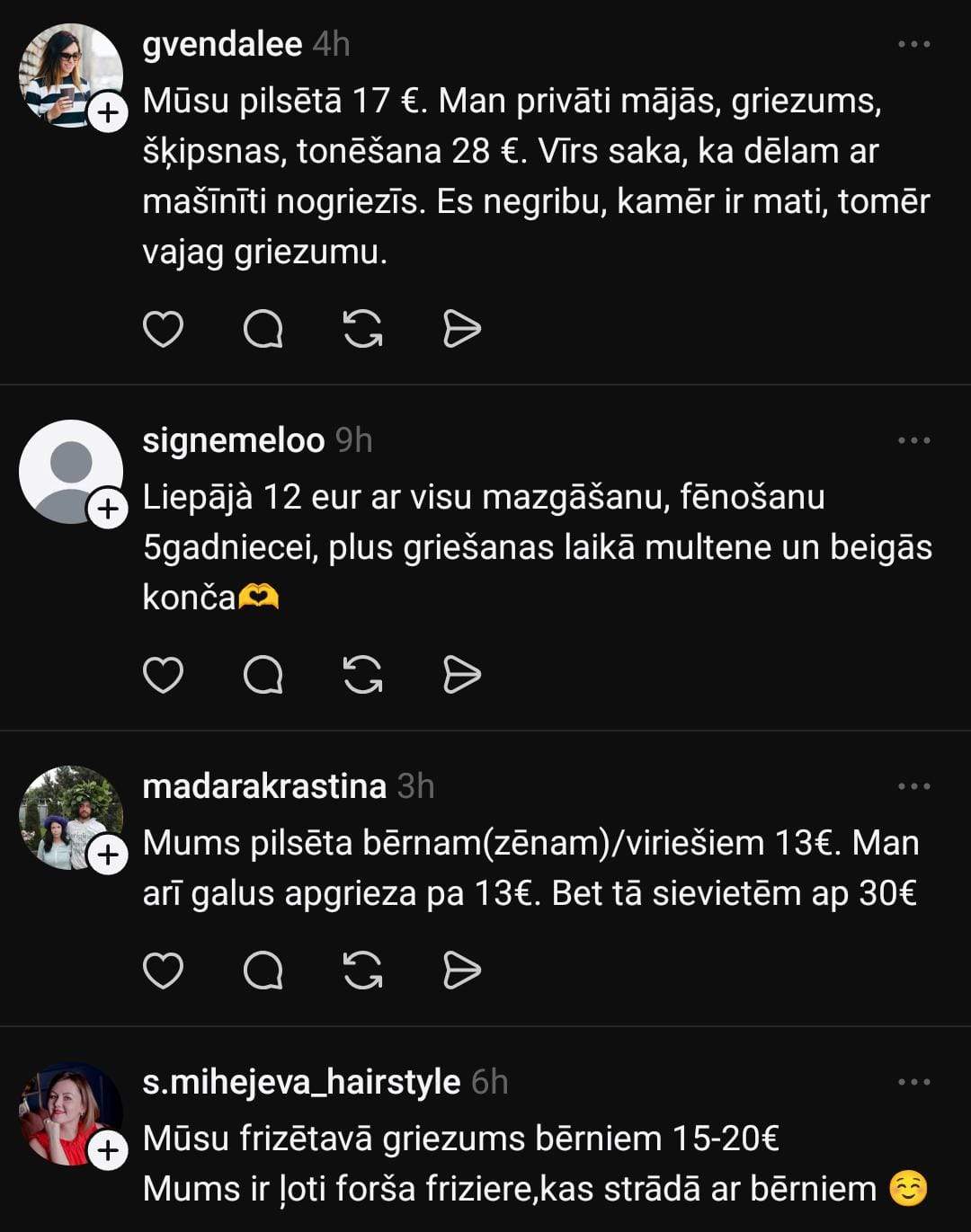Follow gvendalee using the plus badge
The image size is (971, 1232).
click(x=108, y=113)
